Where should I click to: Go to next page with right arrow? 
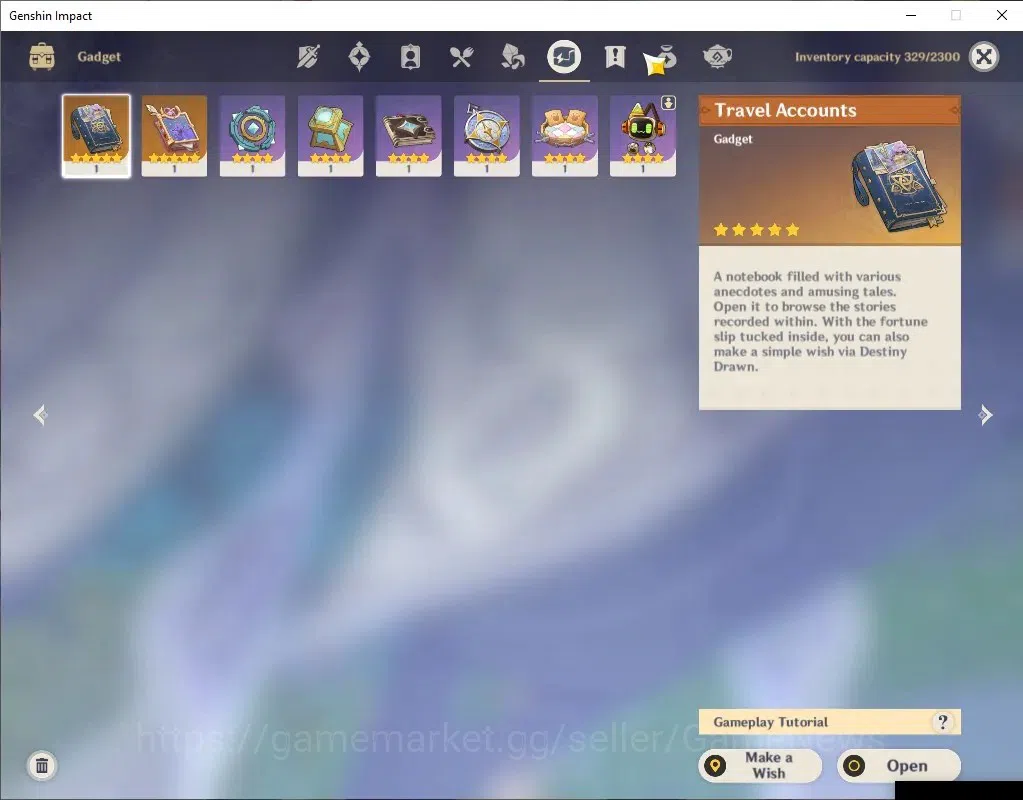coord(985,415)
